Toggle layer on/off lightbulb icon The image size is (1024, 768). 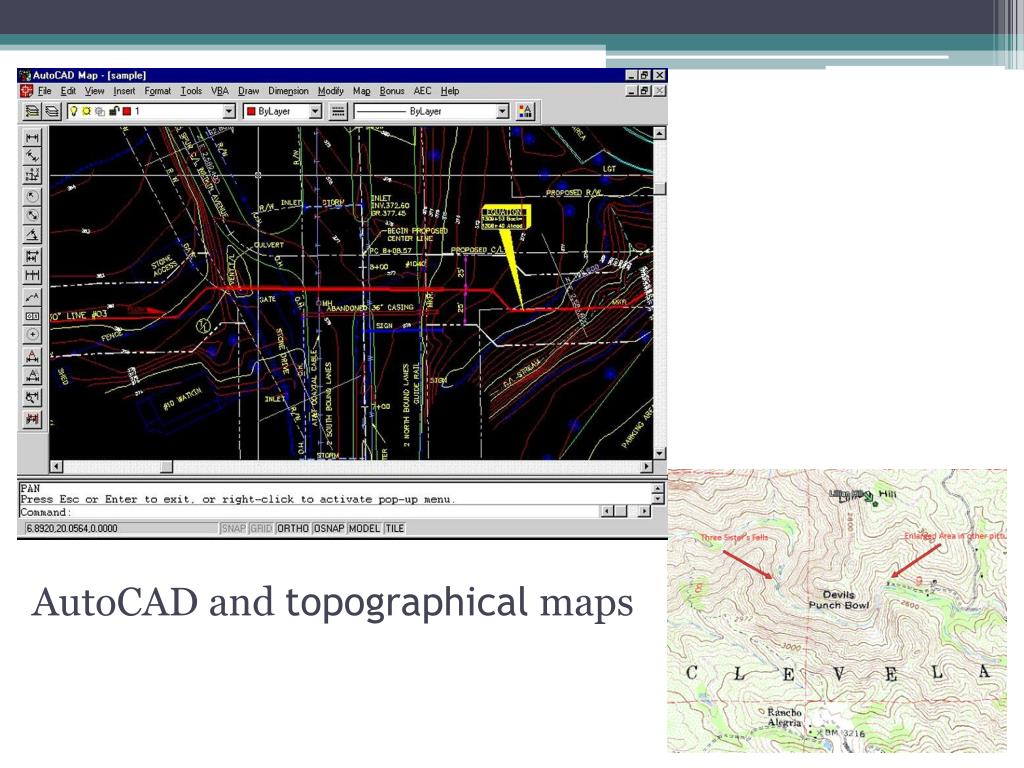tap(74, 111)
